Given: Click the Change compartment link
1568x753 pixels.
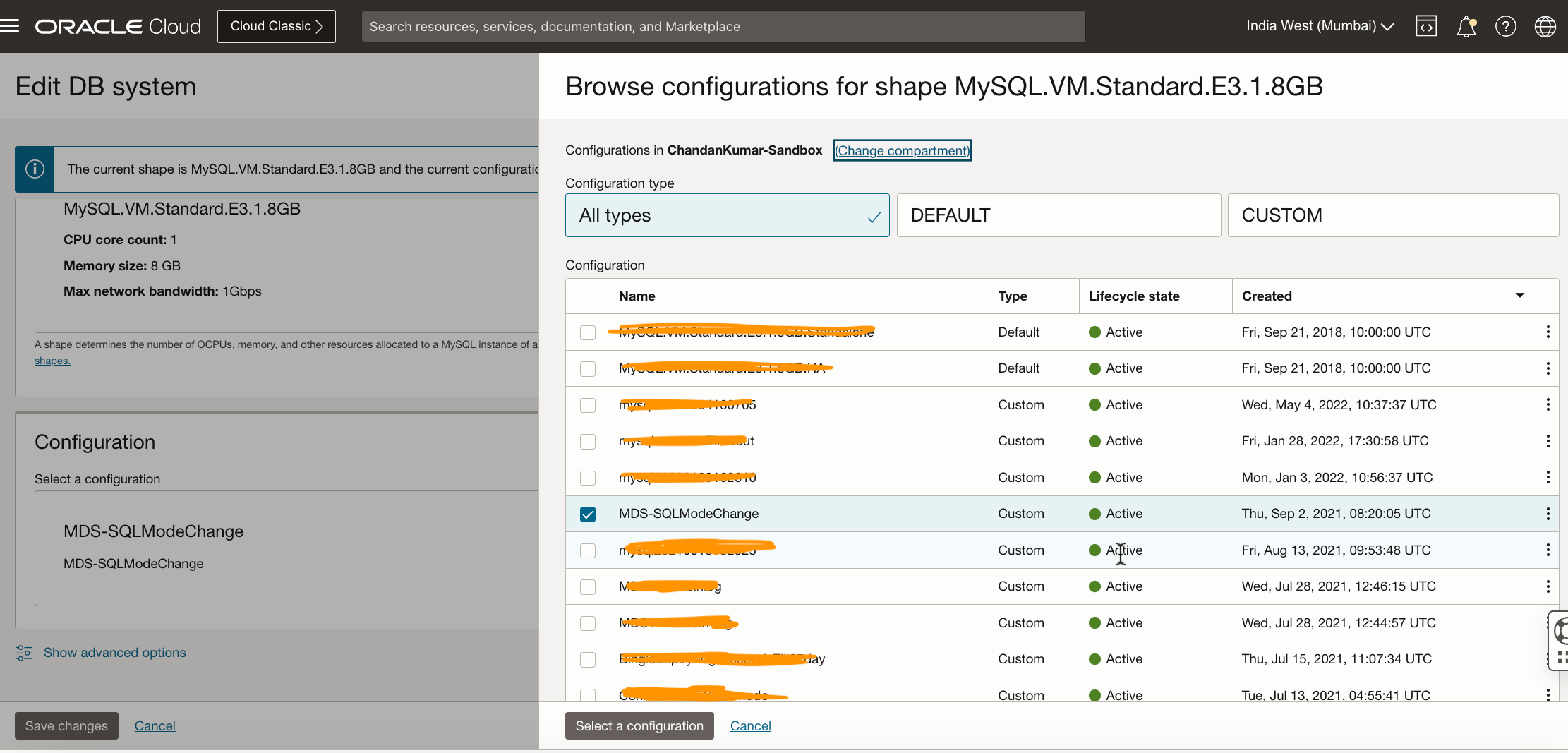Looking at the screenshot, I should (902, 150).
